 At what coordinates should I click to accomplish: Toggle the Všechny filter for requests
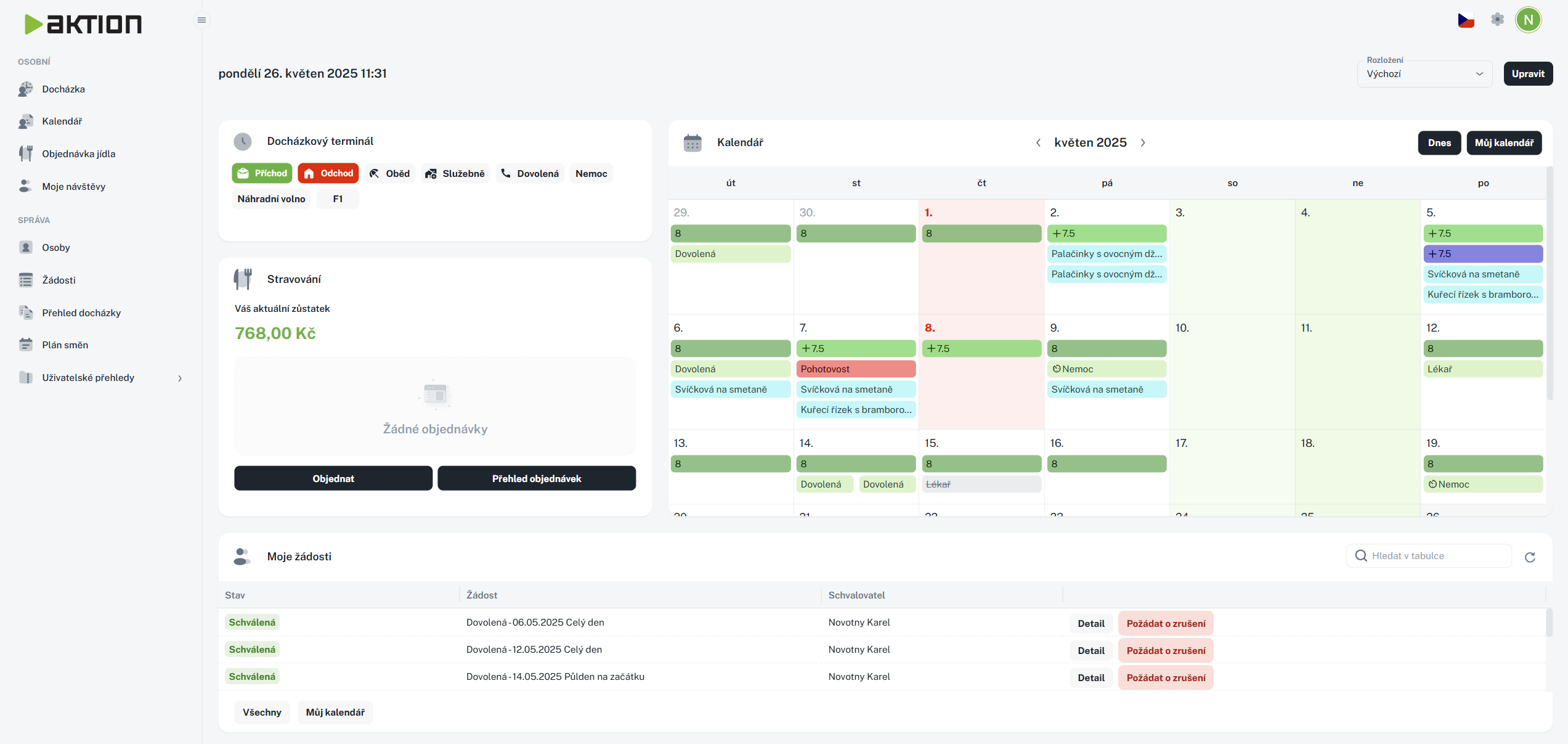[x=262, y=712]
